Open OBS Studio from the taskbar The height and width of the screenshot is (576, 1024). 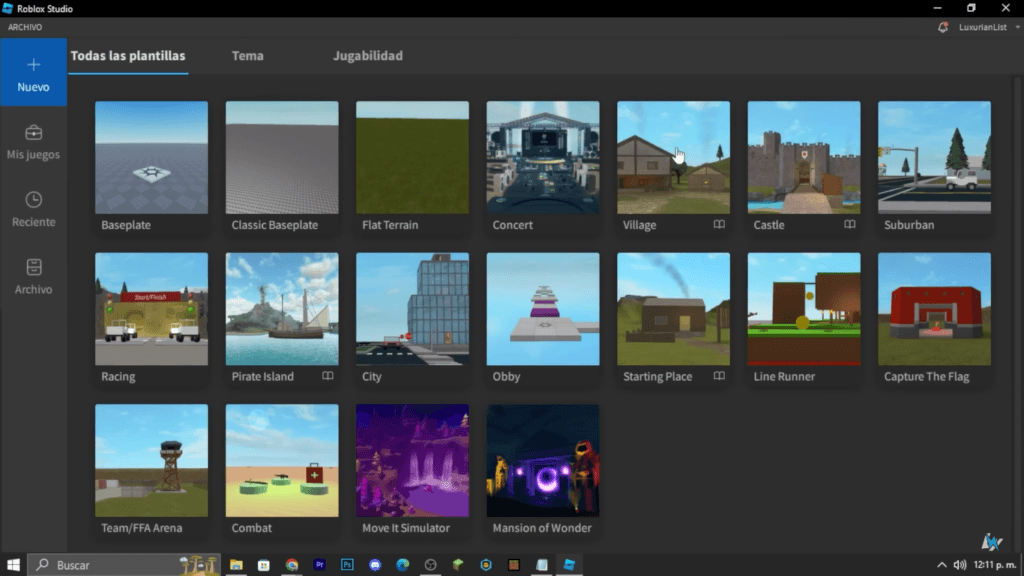(430, 565)
